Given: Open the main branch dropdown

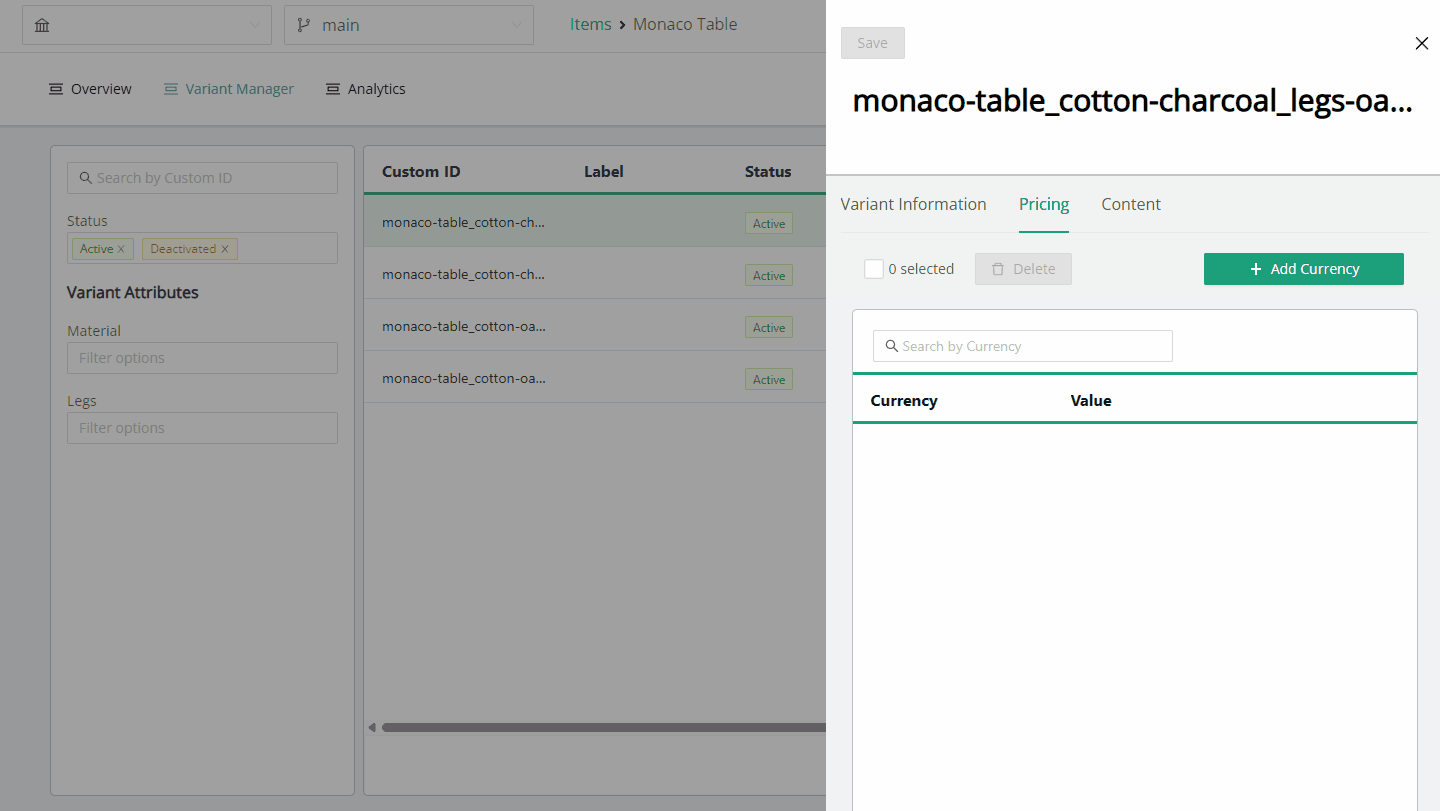Looking at the screenshot, I should (x=516, y=25).
